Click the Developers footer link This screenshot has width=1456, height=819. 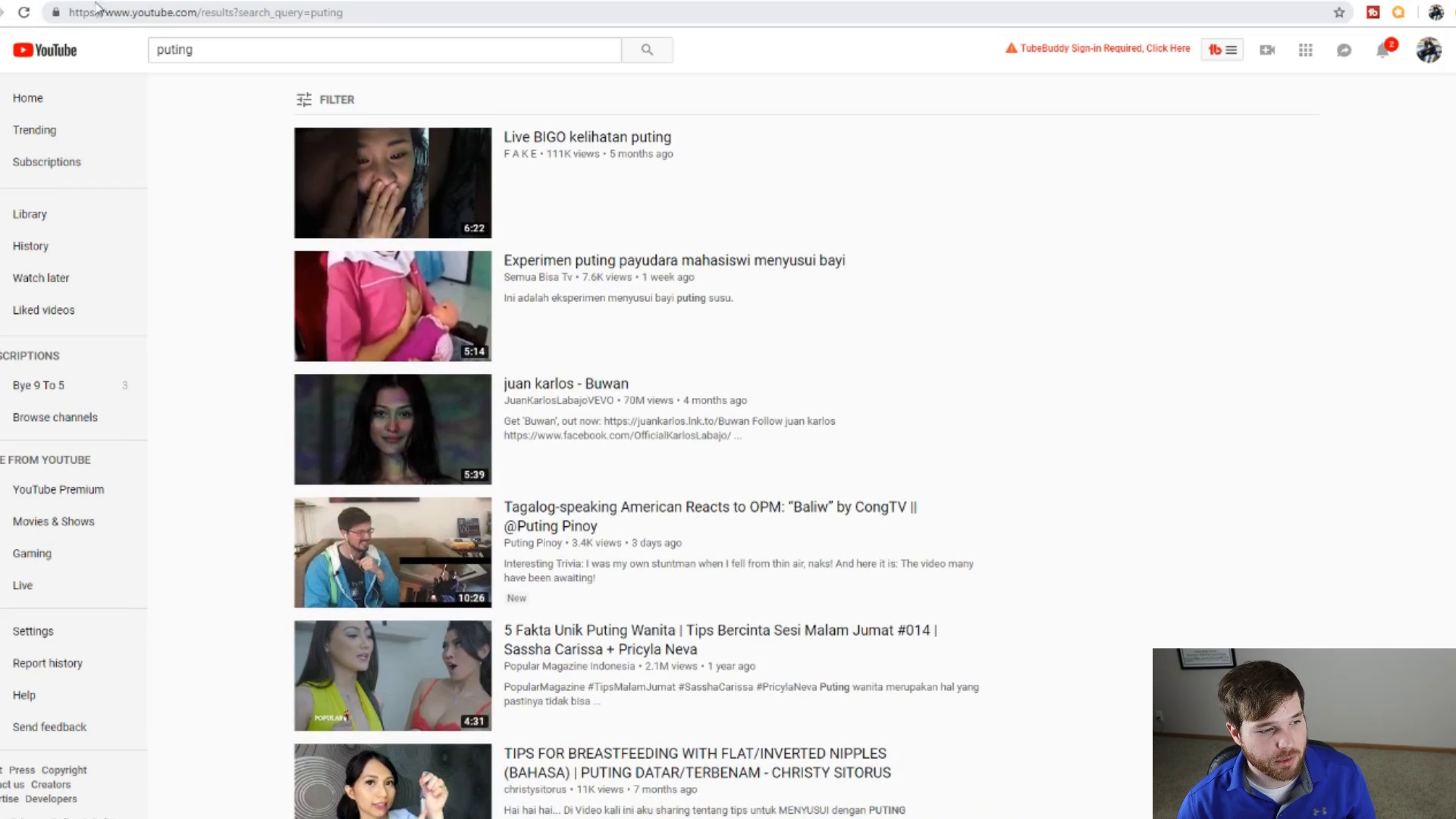pyautogui.click(x=51, y=799)
